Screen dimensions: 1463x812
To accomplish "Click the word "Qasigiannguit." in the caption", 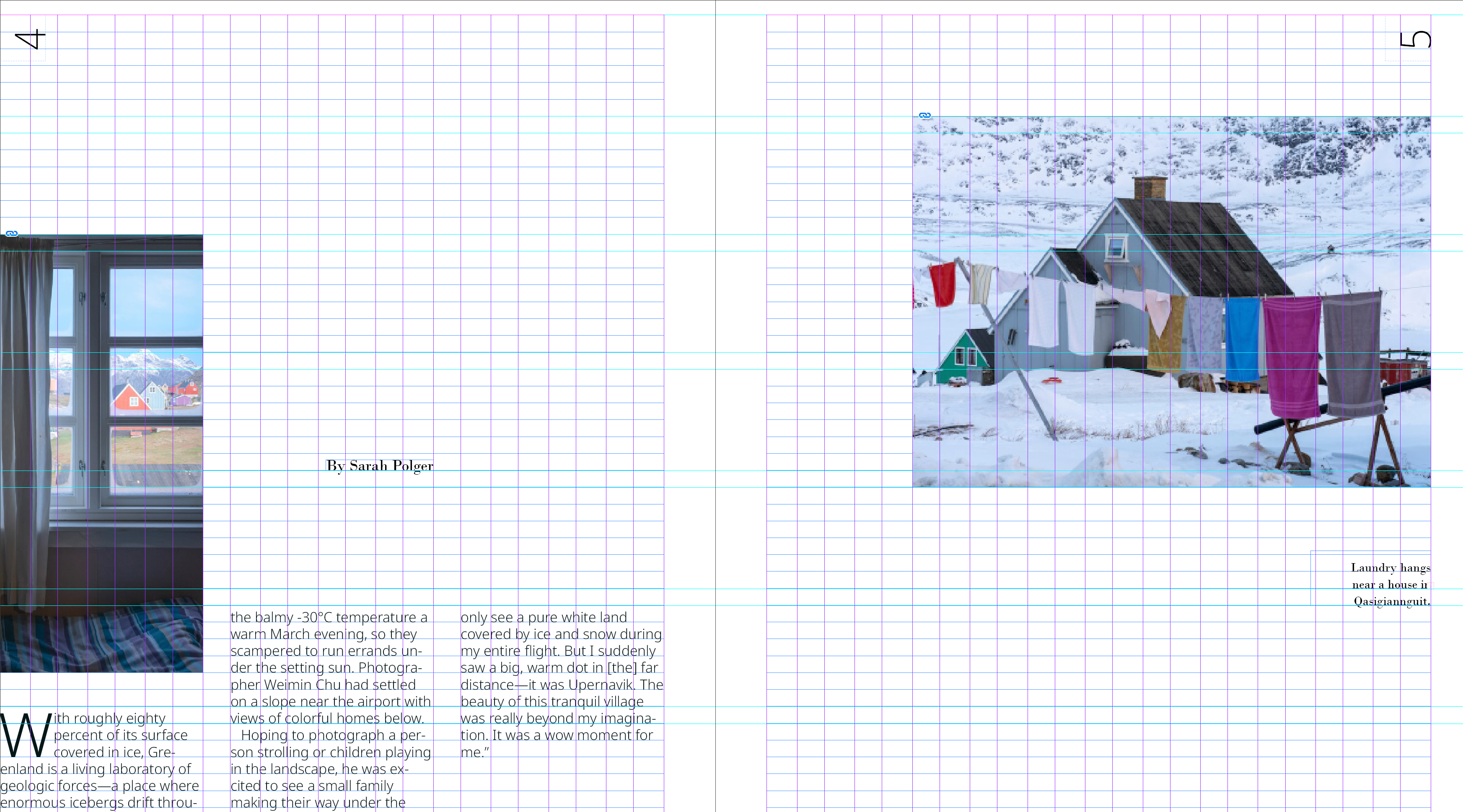I will coord(1392,601).
